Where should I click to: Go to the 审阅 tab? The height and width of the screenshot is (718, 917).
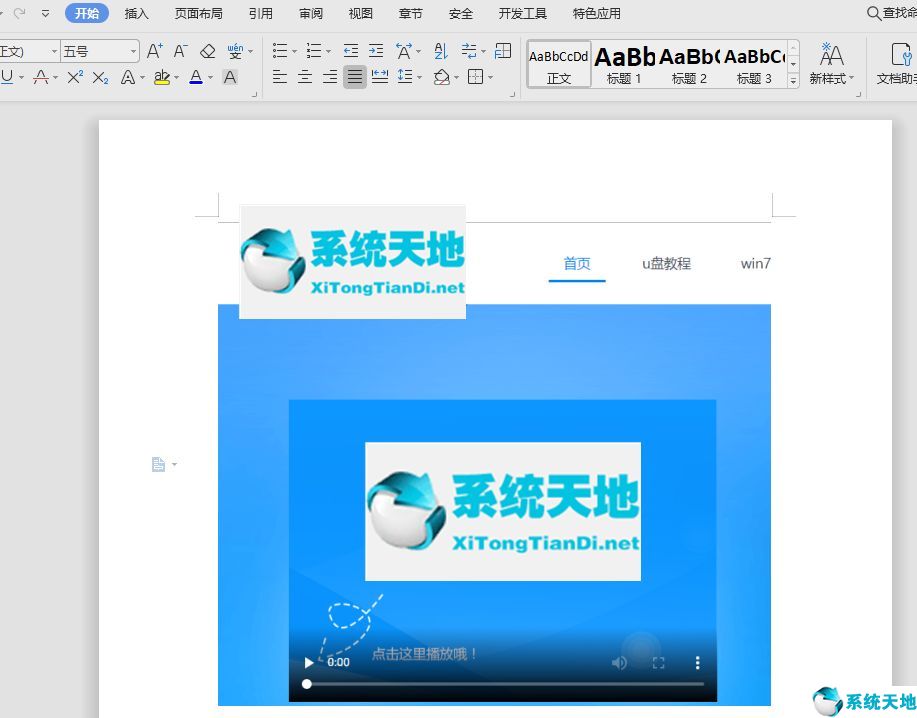click(x=311, y=13)
